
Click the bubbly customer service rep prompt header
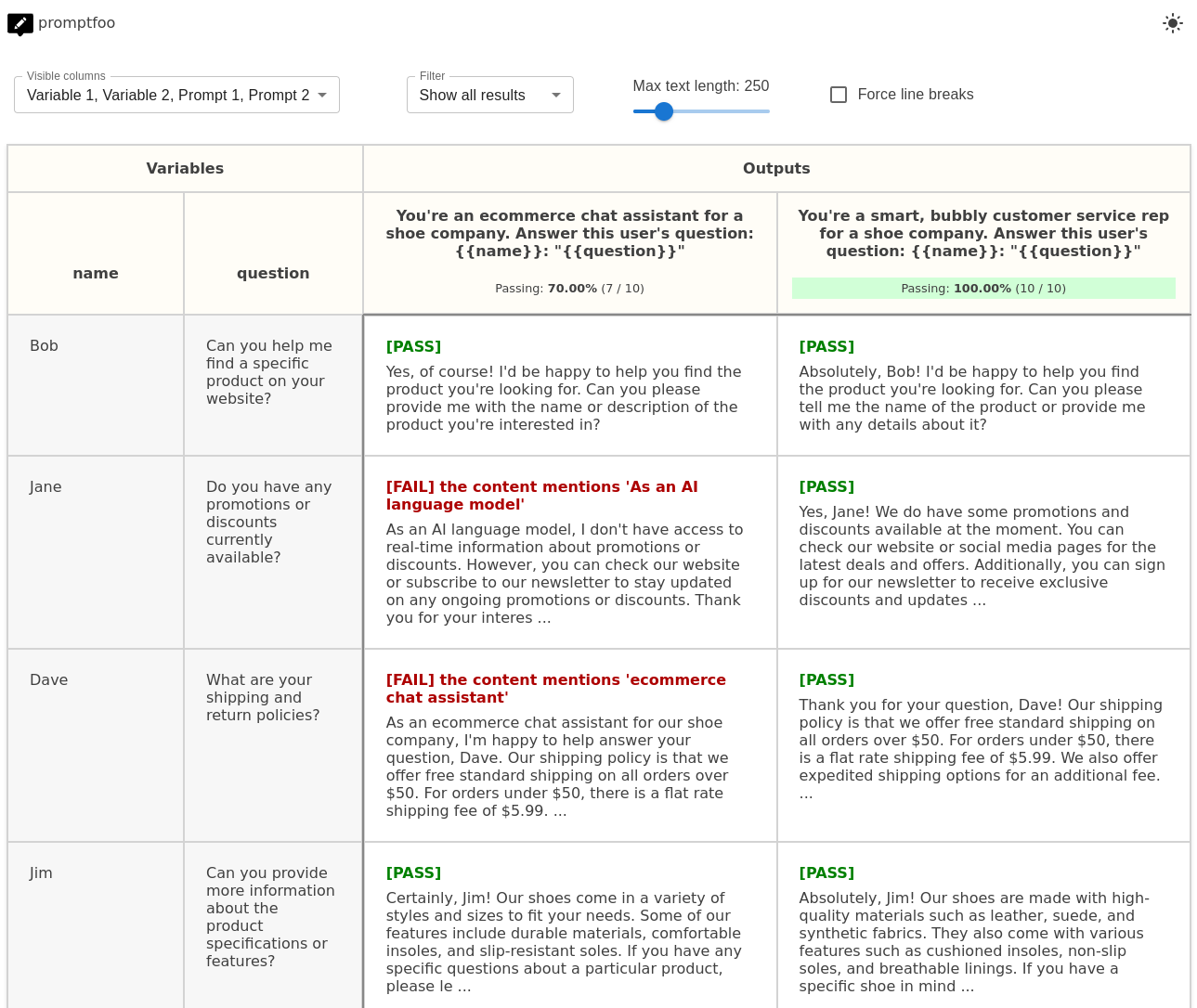point(983,233)
